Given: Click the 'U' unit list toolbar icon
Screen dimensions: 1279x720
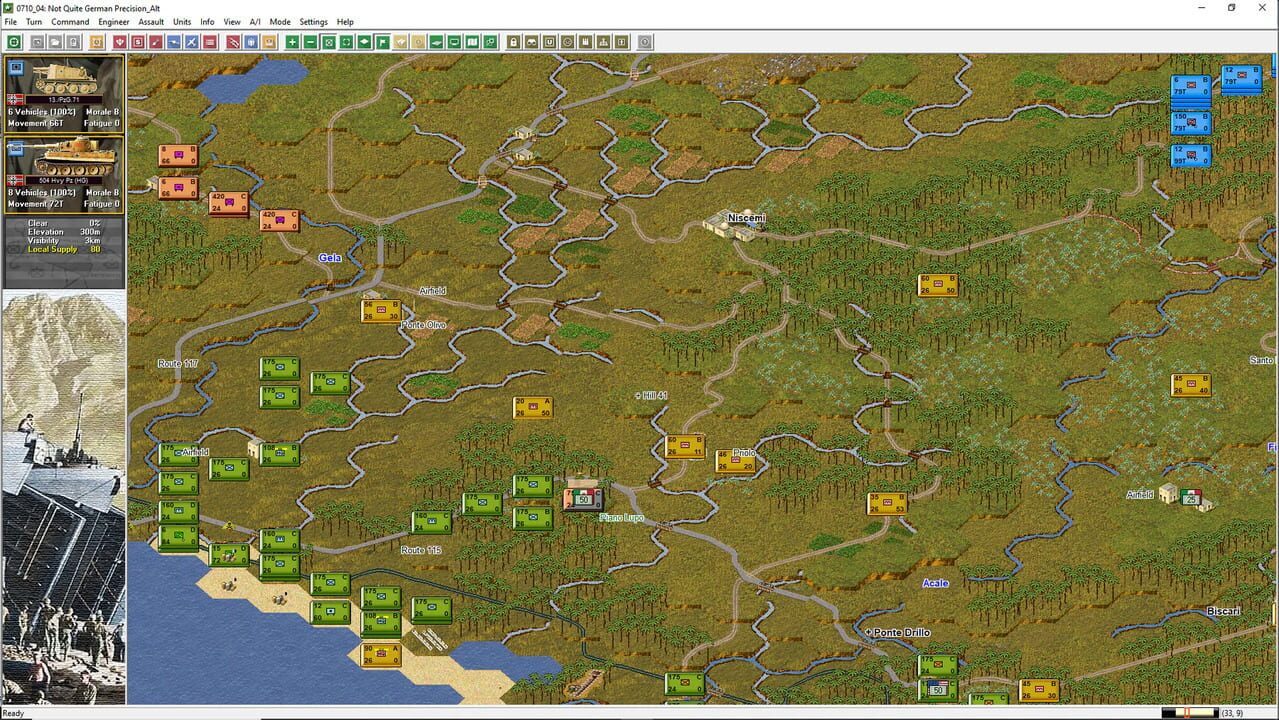Looking at the screenshot, I should tap(550, 42).
